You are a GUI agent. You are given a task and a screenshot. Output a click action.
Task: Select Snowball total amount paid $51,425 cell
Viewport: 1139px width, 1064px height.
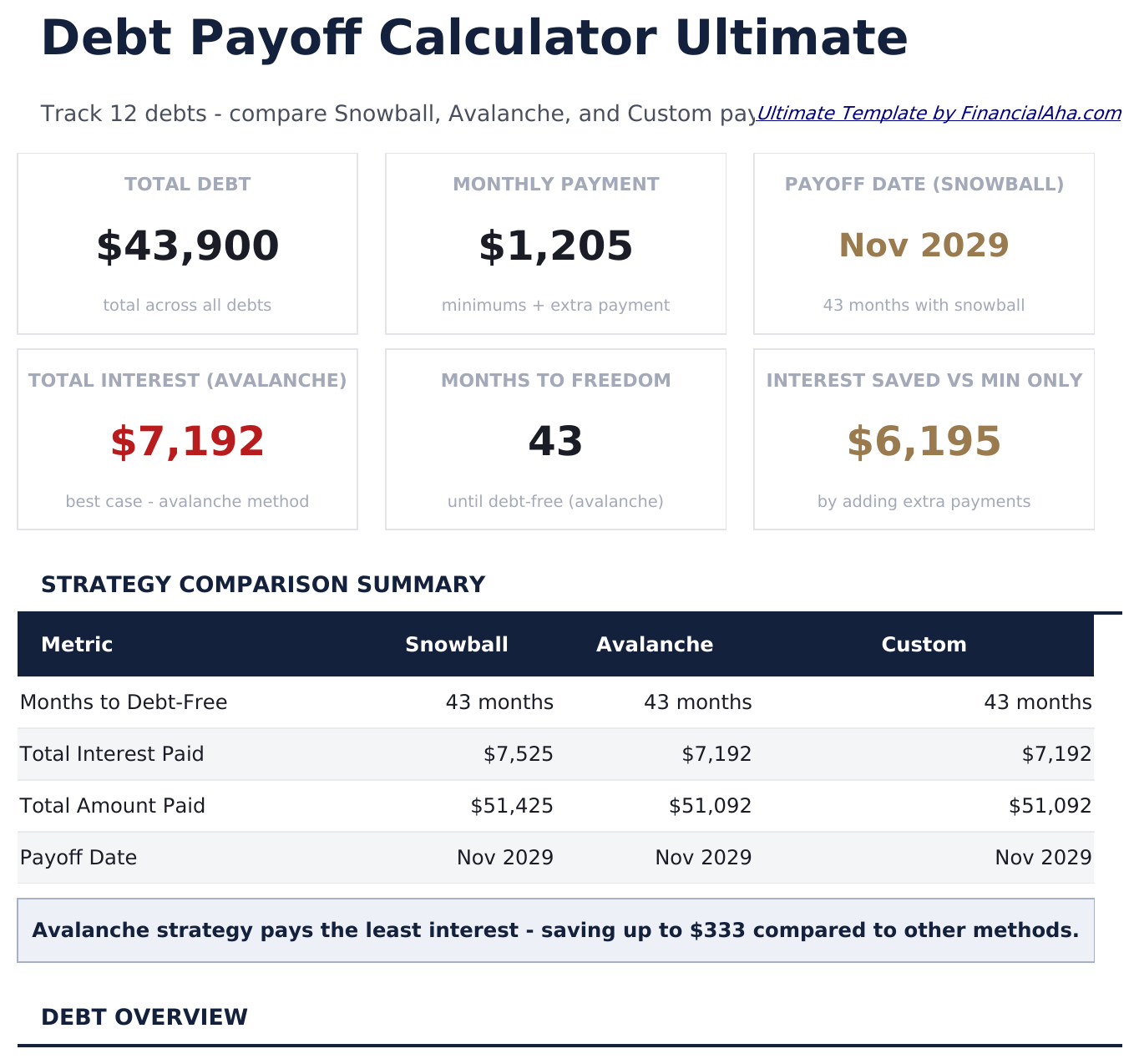(511, 806)
